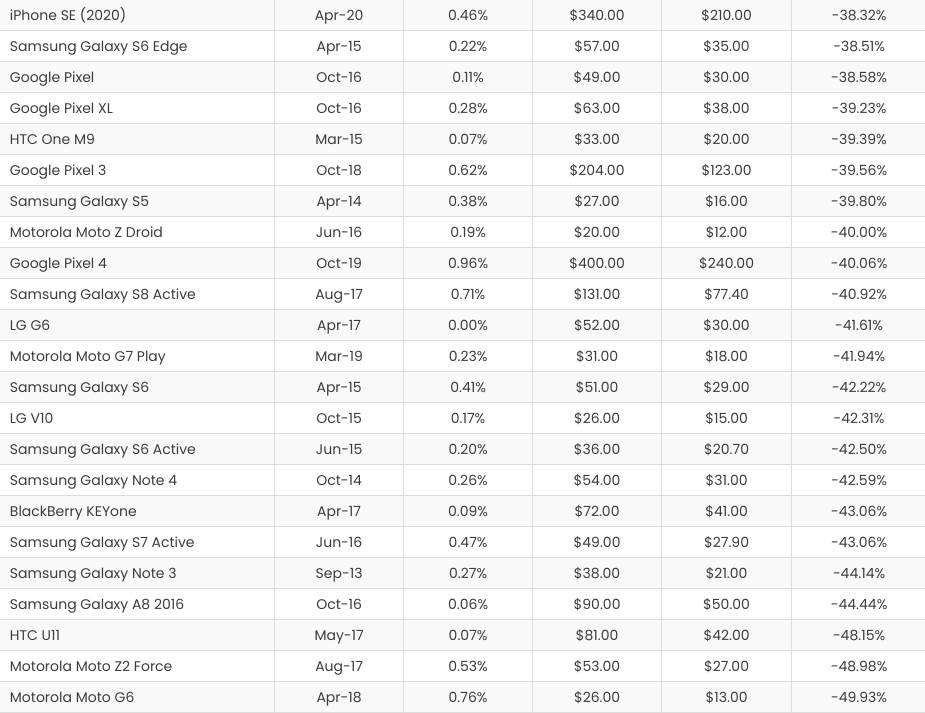Select the LG G6 device name
Viewport: 925px width, 713px height.
[x=30, y=325]
